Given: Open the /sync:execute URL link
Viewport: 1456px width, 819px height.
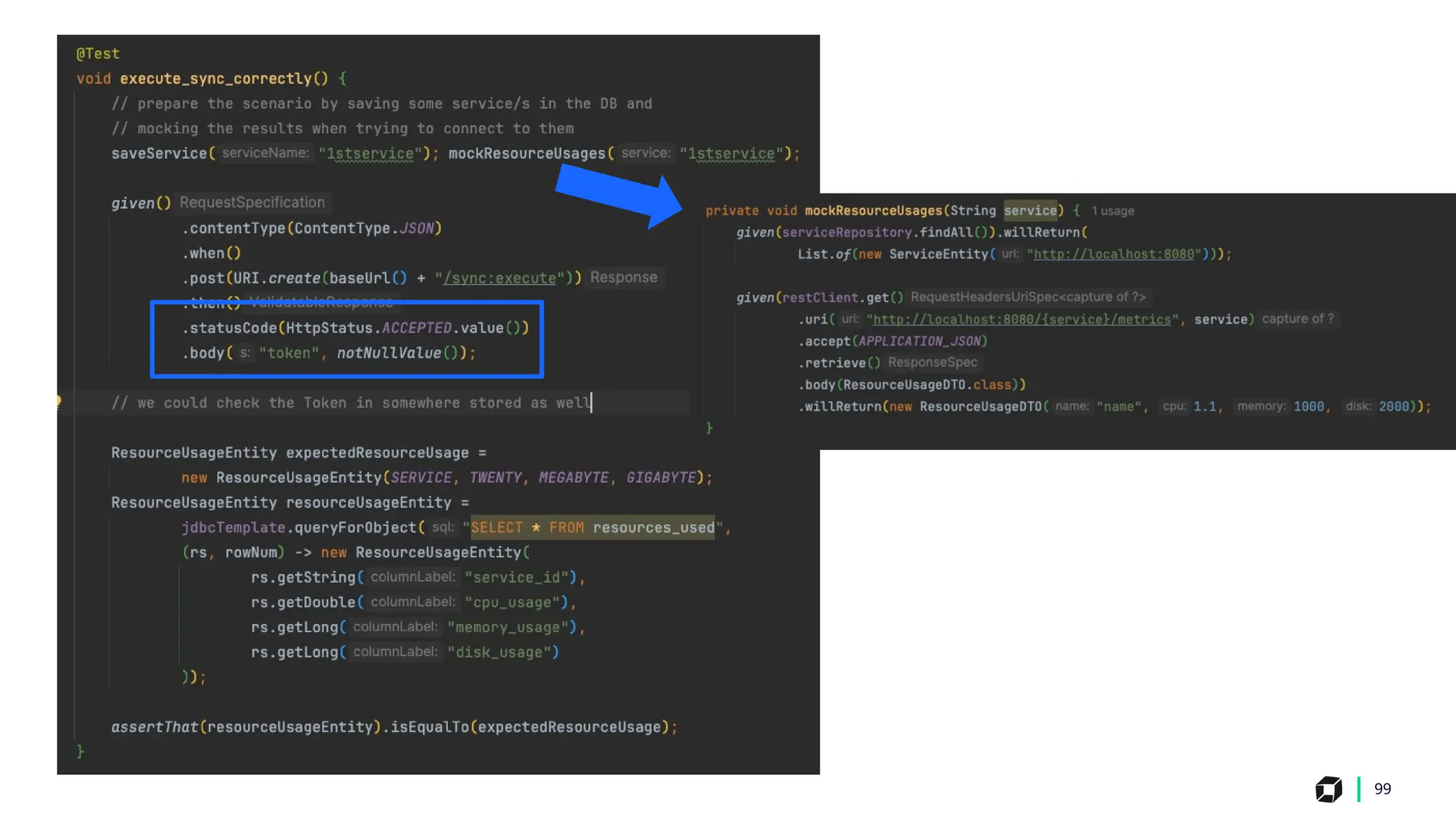Looking at the screenshot, I should pyautogui.click(x=499, y=278).
